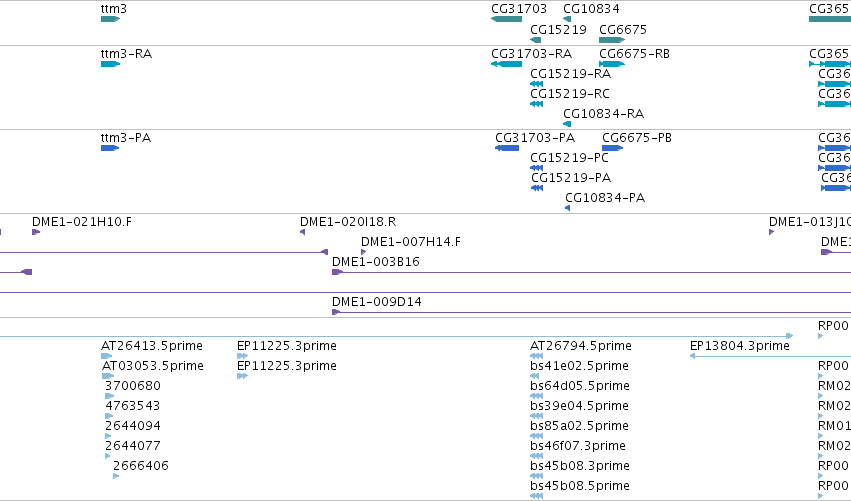Viewport: 851px width, 501px height.
Task: Select the bs85a02.5prime label
Action: coord(580,426)
